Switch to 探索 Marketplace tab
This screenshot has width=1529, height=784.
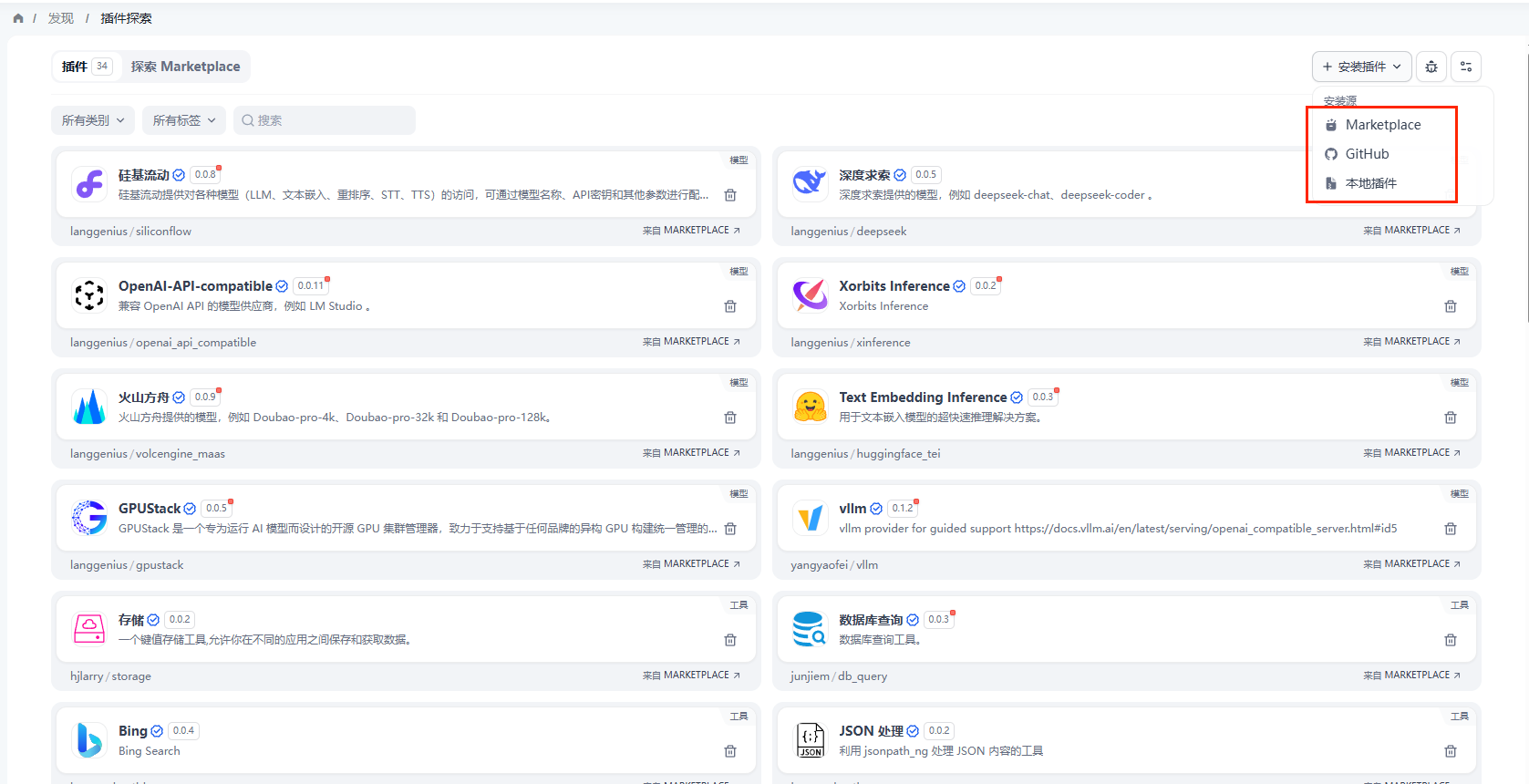click(185, 67)
